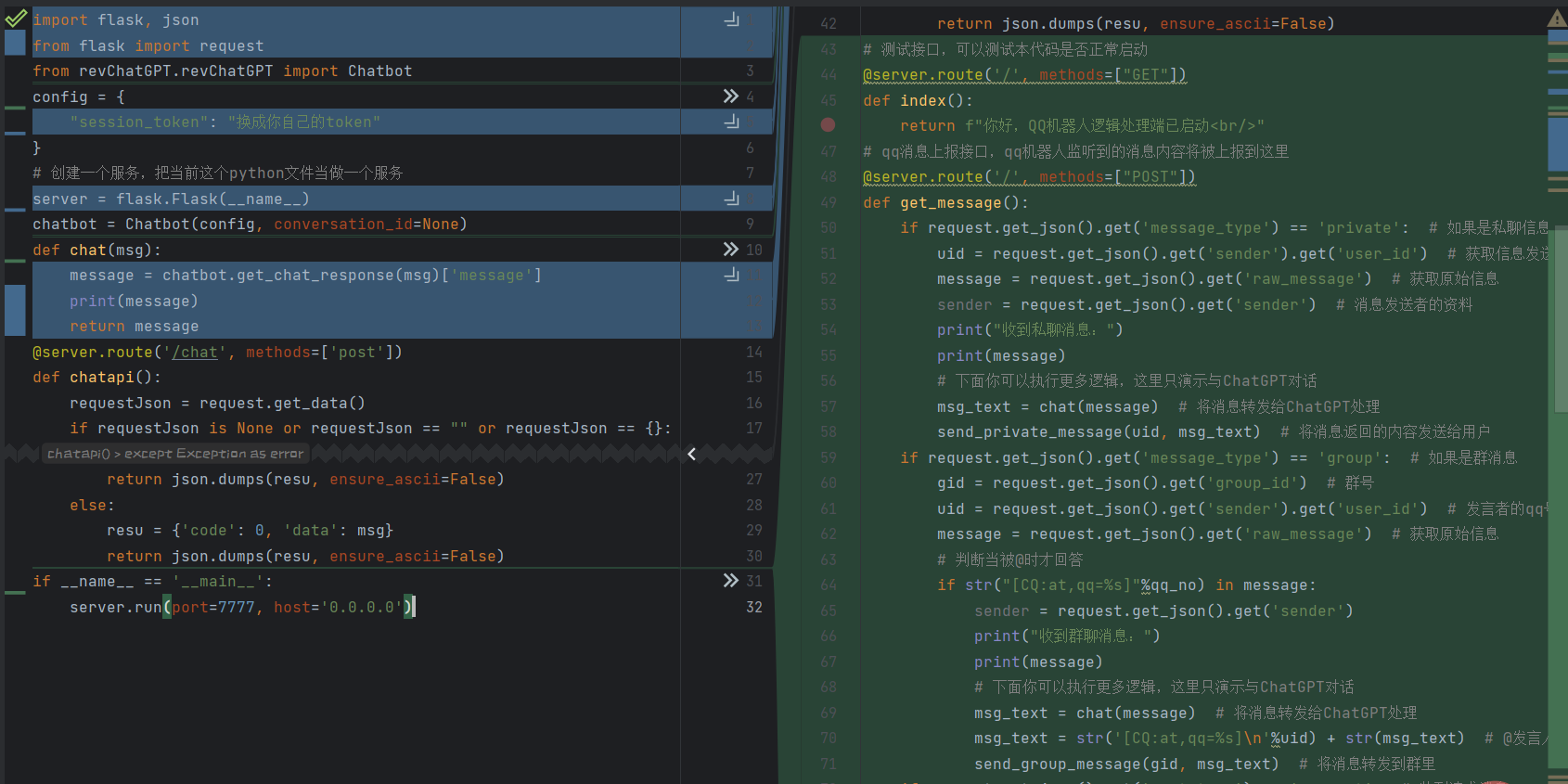Click "if __name__ == '__main__':" line

pyautogui.click(x=153, y=582)
